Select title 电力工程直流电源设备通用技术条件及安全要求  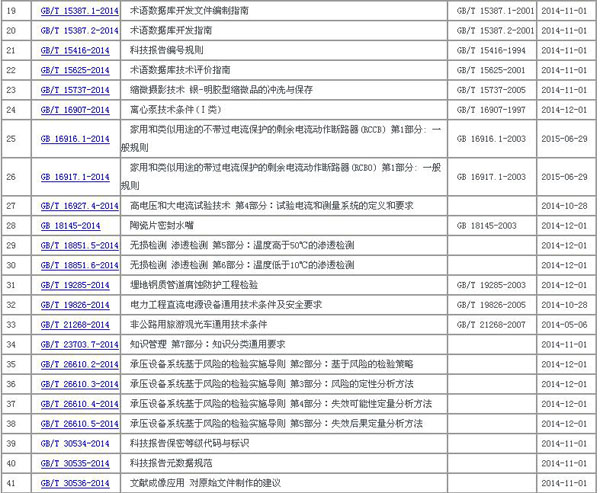click(226, 305)
